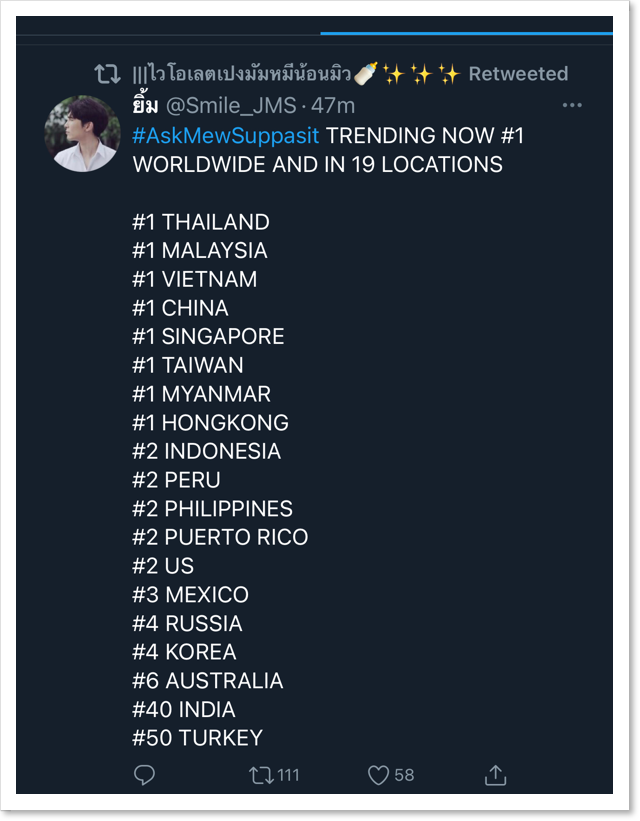View the 111 retweets count
The height and width of the screenshot is (821, 640).
tap(288, 775)
